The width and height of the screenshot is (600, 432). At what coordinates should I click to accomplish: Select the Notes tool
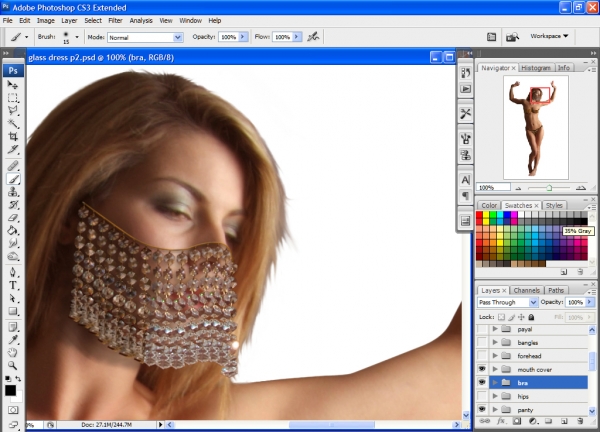[x=13, y=327]
